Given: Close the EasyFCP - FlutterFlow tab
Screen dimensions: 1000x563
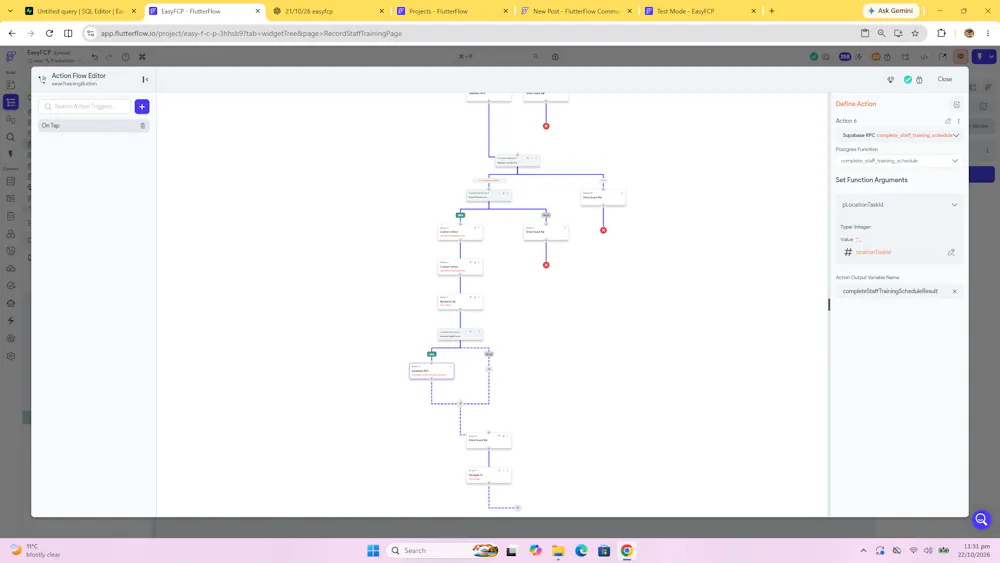Looking at the screenshot, I should point(258,11).
